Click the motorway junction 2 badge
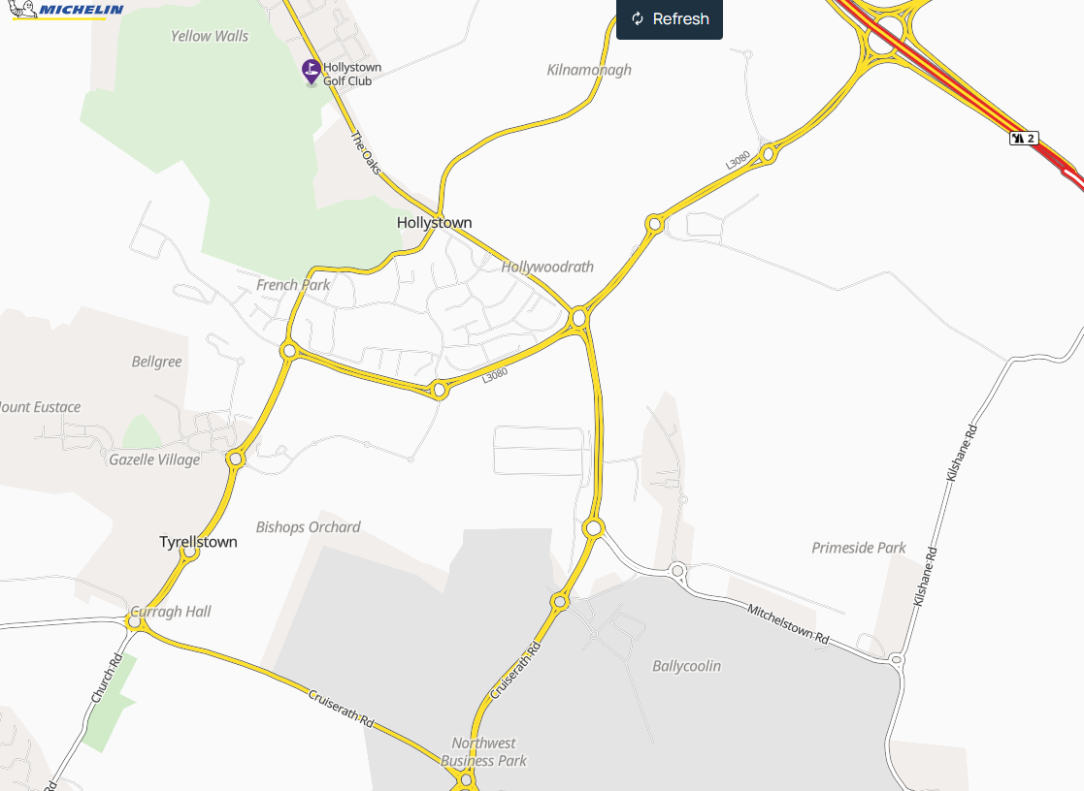1084x791 pixels. [1024, 138]
